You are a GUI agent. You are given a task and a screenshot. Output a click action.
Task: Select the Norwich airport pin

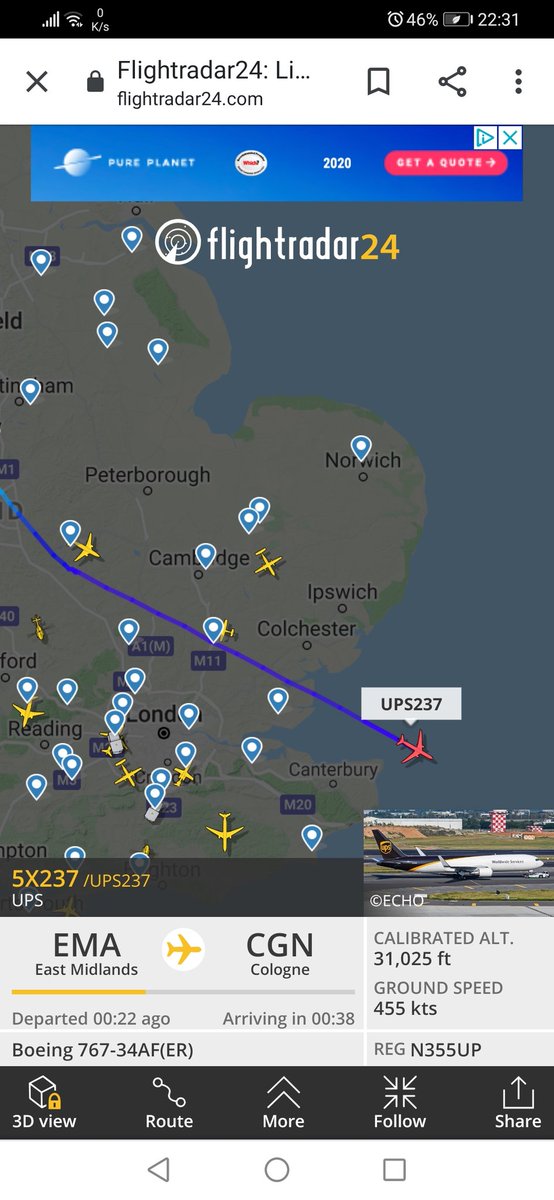click(x=361, y=448)
